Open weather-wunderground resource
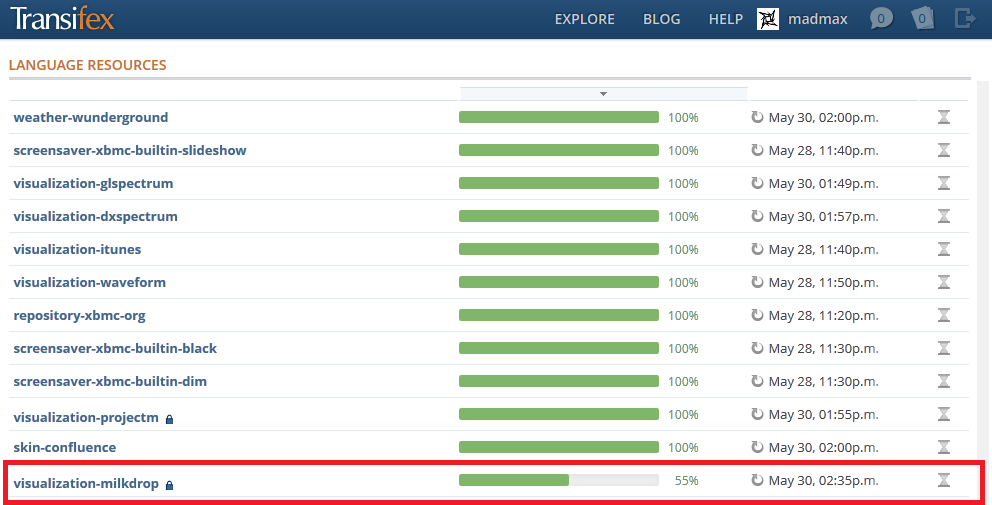992x505 pixels. click(x=90, y=117)
